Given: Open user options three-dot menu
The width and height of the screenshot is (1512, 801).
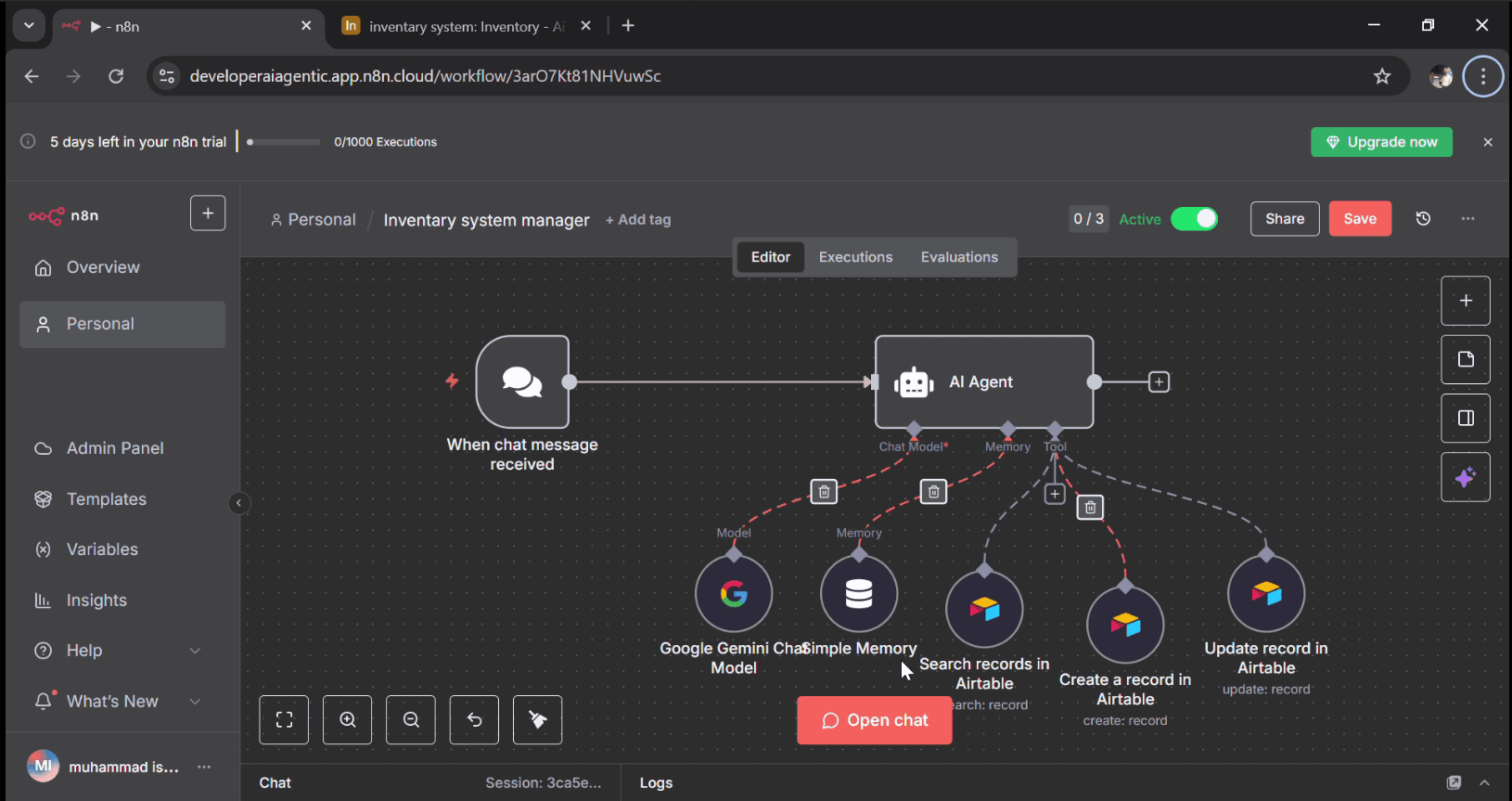Looking at the screenshot, I should pos(204,767).
